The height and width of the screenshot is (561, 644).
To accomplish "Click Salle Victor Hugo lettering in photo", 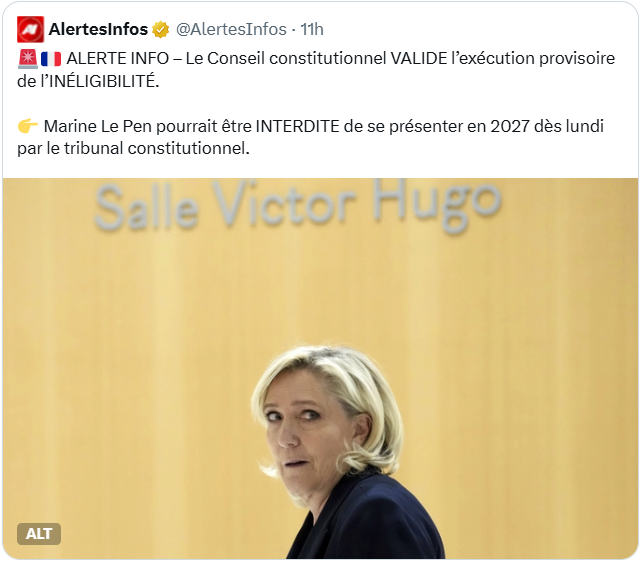I will click(298, 205).
